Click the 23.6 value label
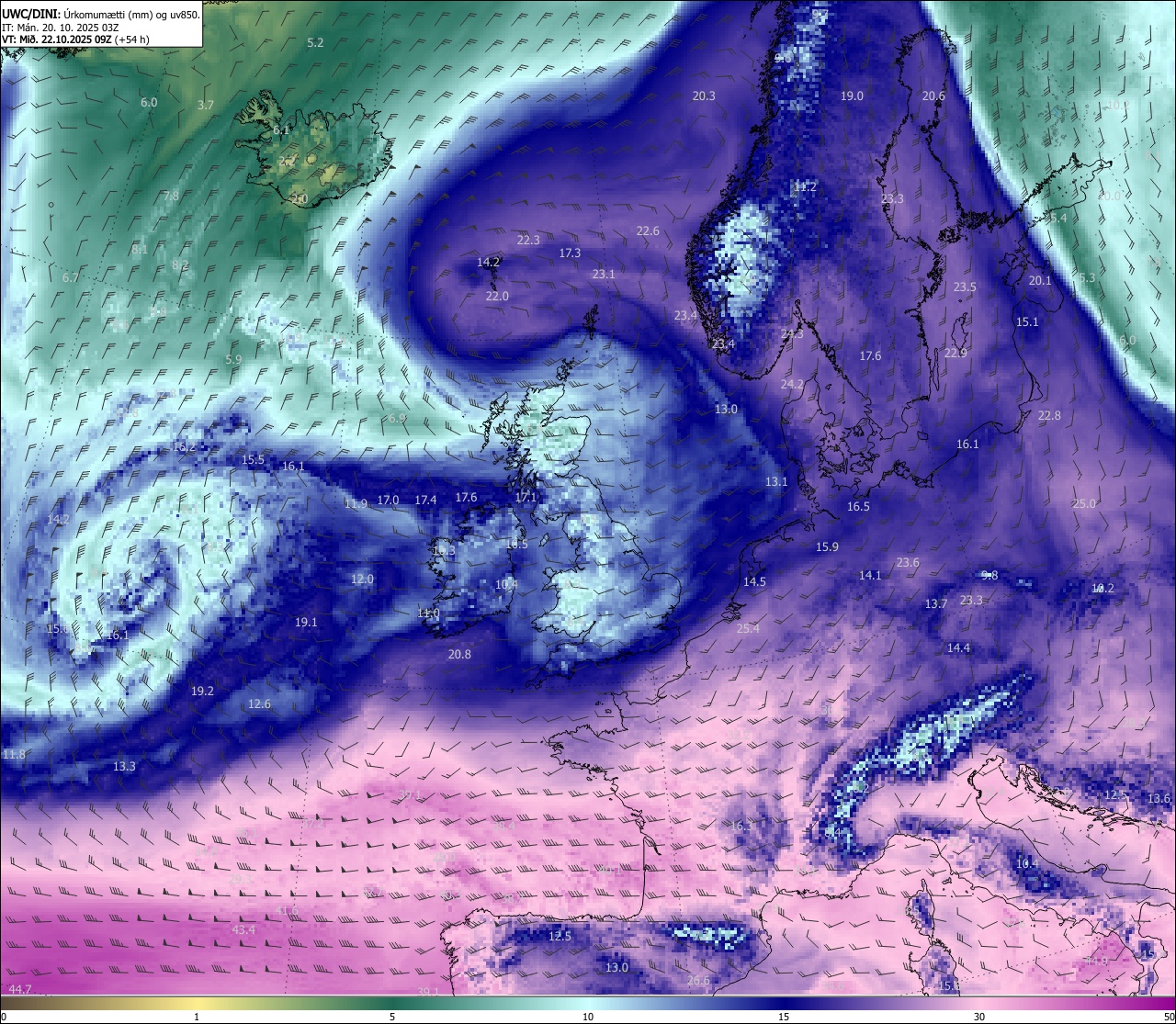 [908, 563]
